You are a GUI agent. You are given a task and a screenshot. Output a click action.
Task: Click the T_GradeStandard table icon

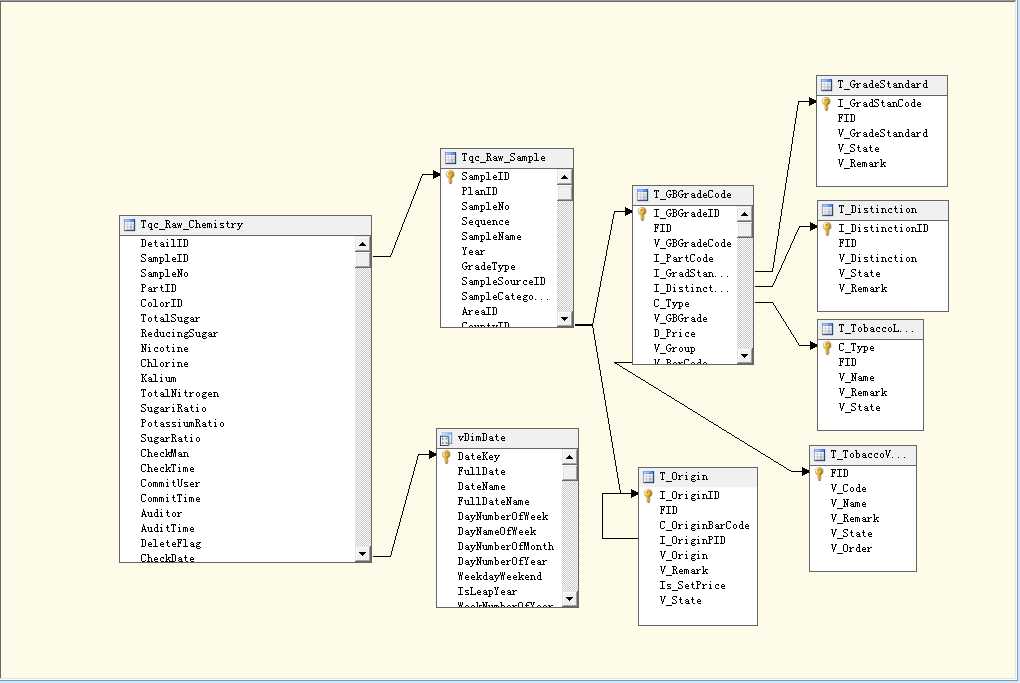[826, 85]
